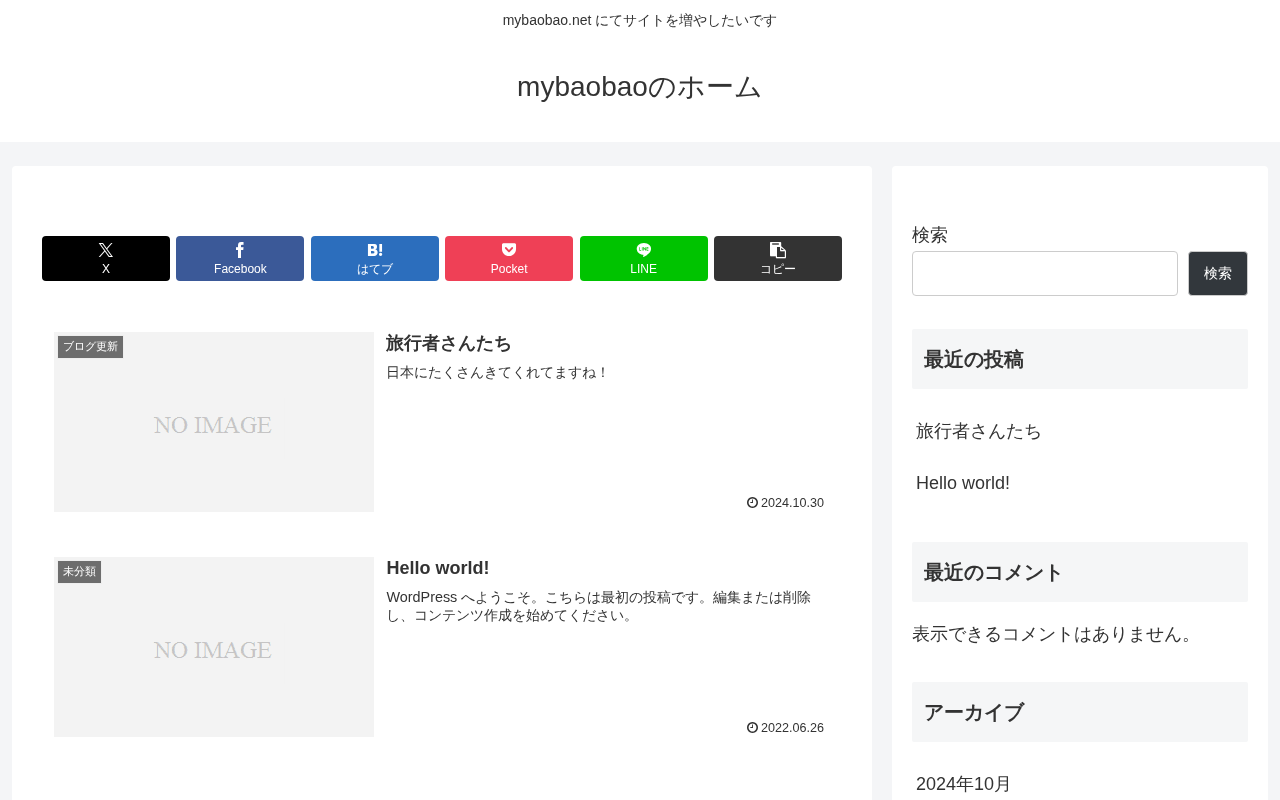Viewport: 1280px width, 800px height.
Task: Click the clock icon beside 2024.10.30
Action: (752, 503)
